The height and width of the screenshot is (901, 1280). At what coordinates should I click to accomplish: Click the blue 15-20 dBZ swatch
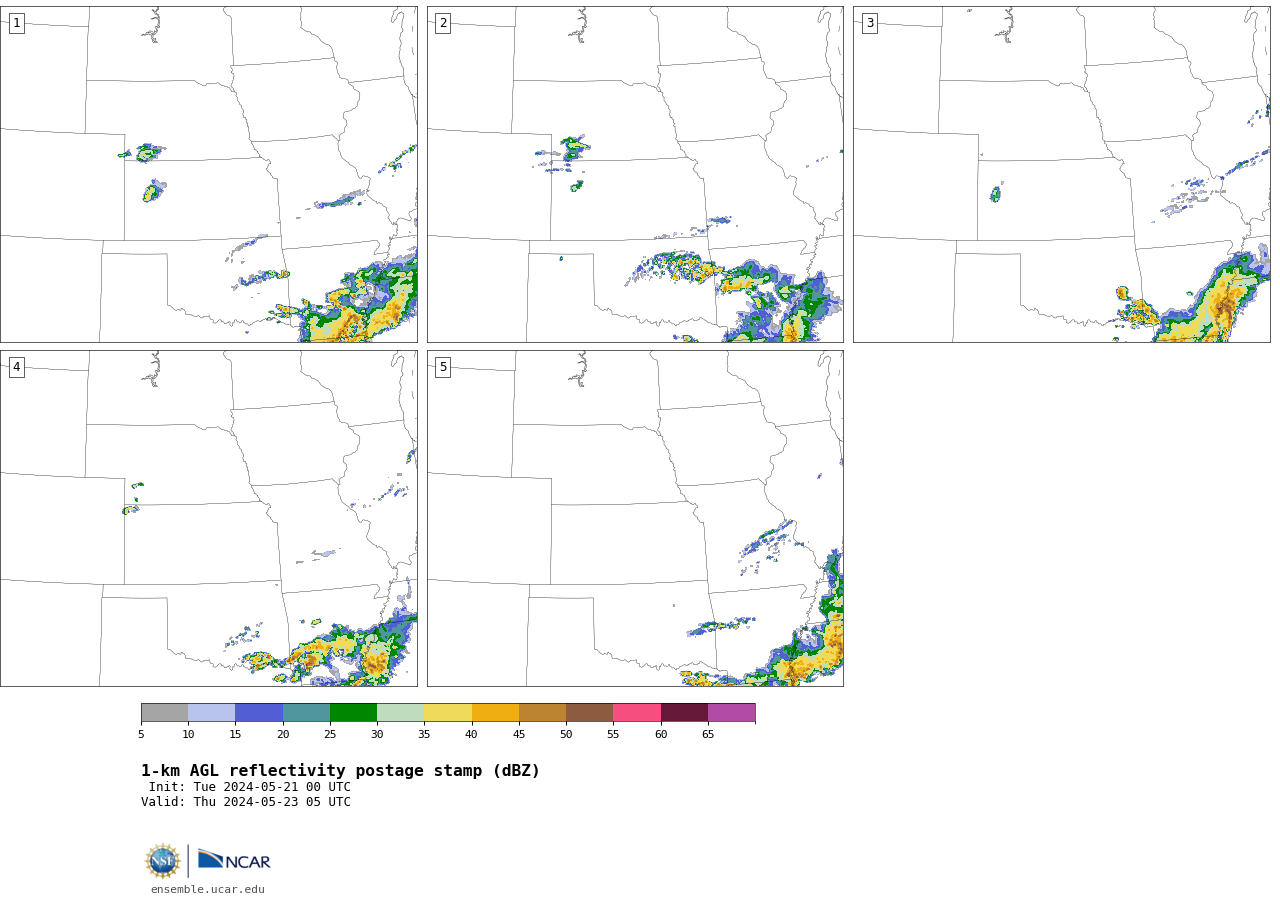259,712
